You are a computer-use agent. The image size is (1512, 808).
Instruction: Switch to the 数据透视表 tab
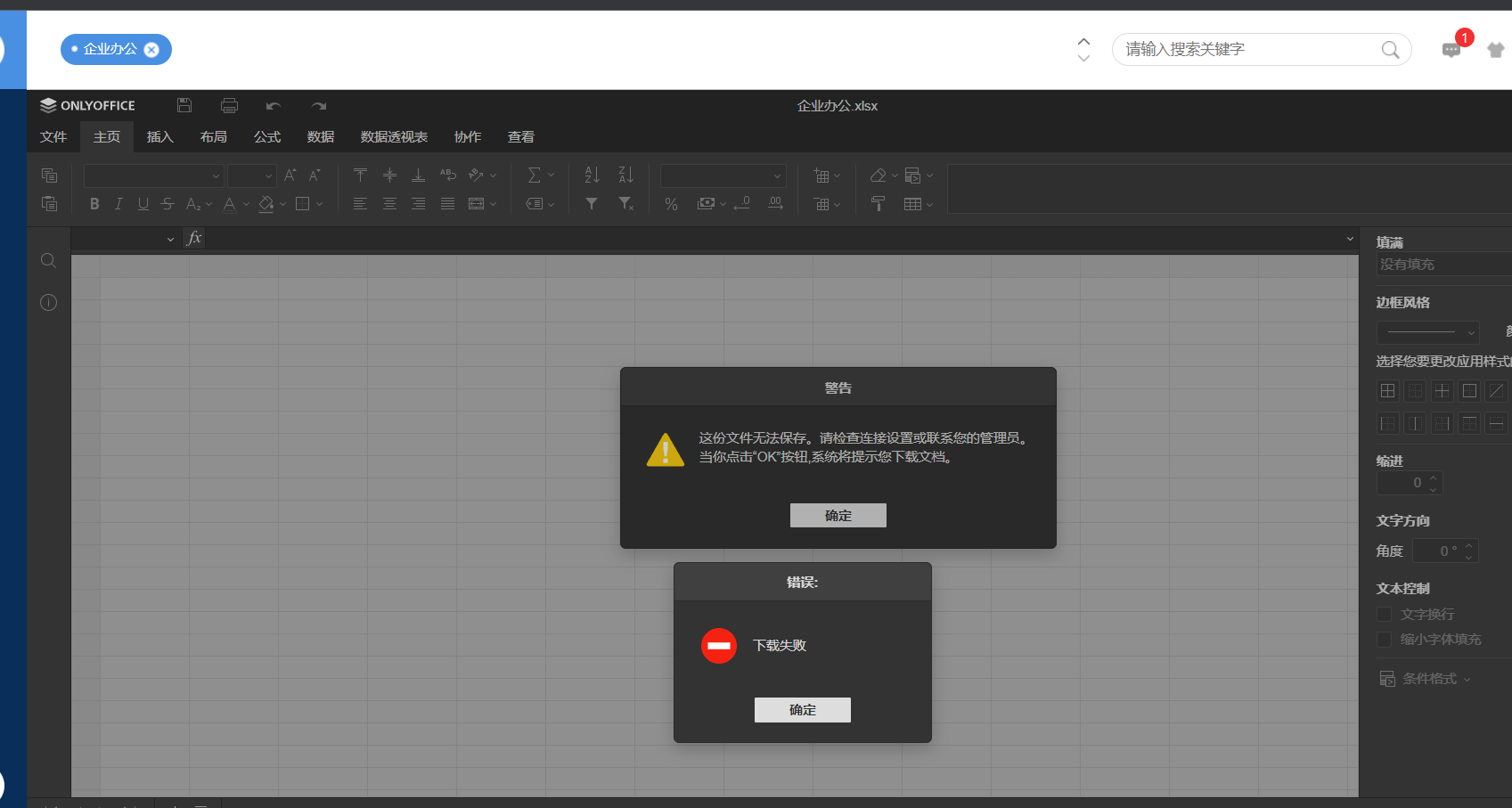[394, 137]
